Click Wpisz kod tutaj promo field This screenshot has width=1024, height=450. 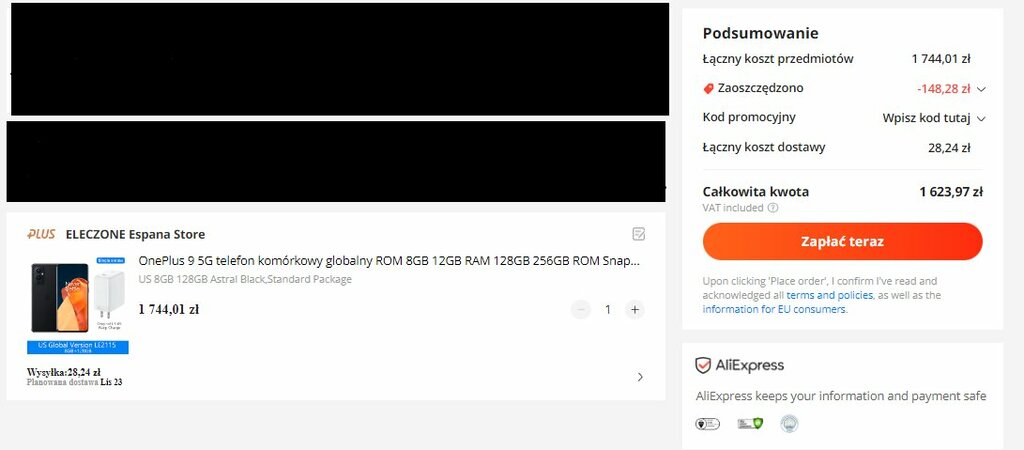click(x=926, y=118)
